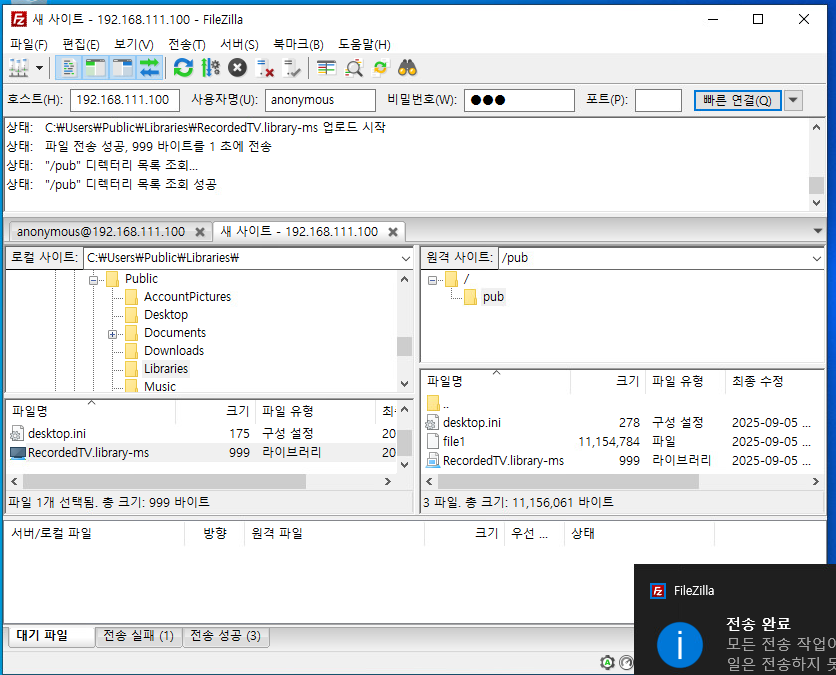Screen dimensions: 836x675
Task: Open the 서버(S) menu
Action: pos(239,44)
